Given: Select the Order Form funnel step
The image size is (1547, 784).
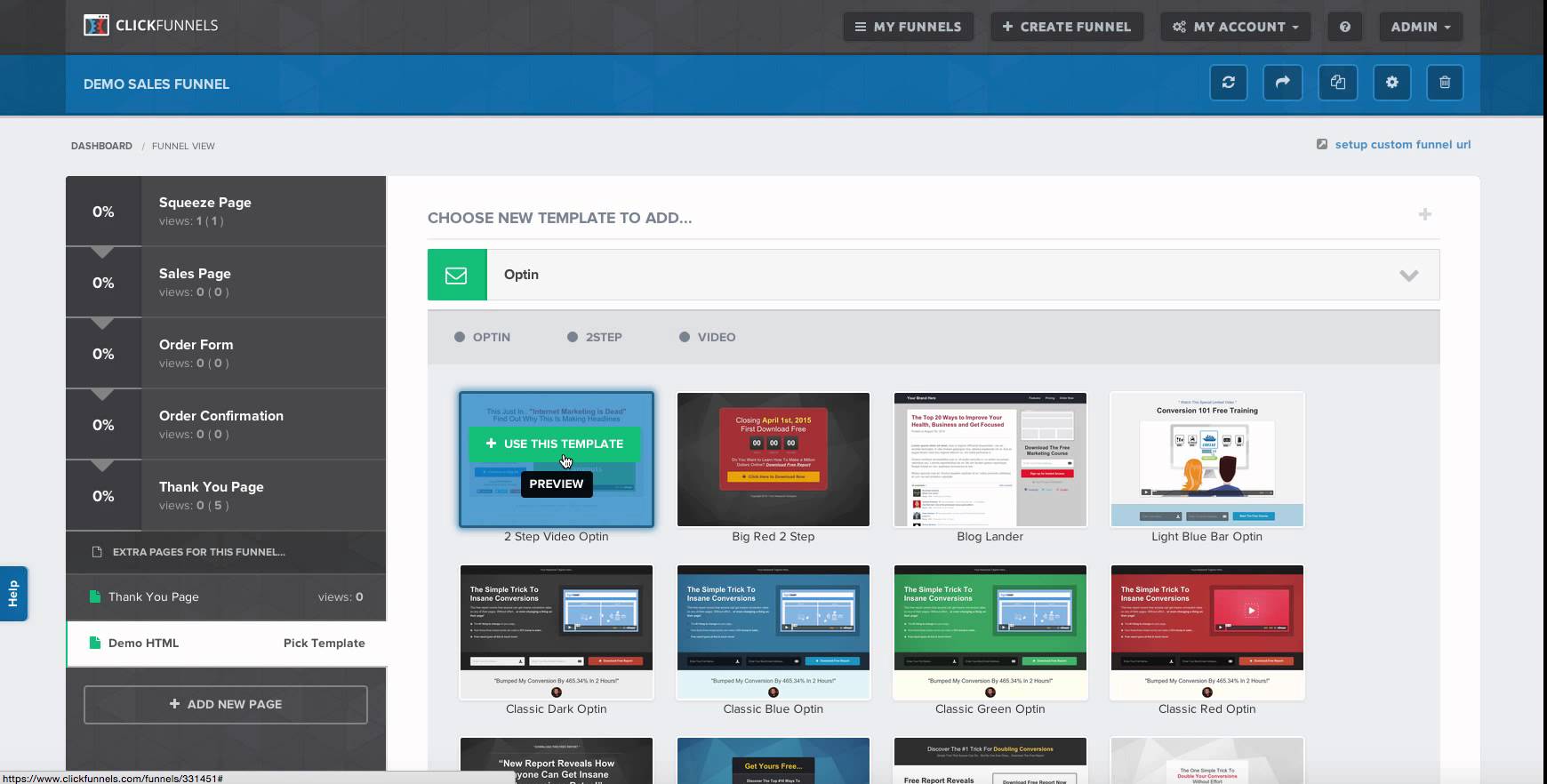Looking at the screenshot, I should [226, 353].
